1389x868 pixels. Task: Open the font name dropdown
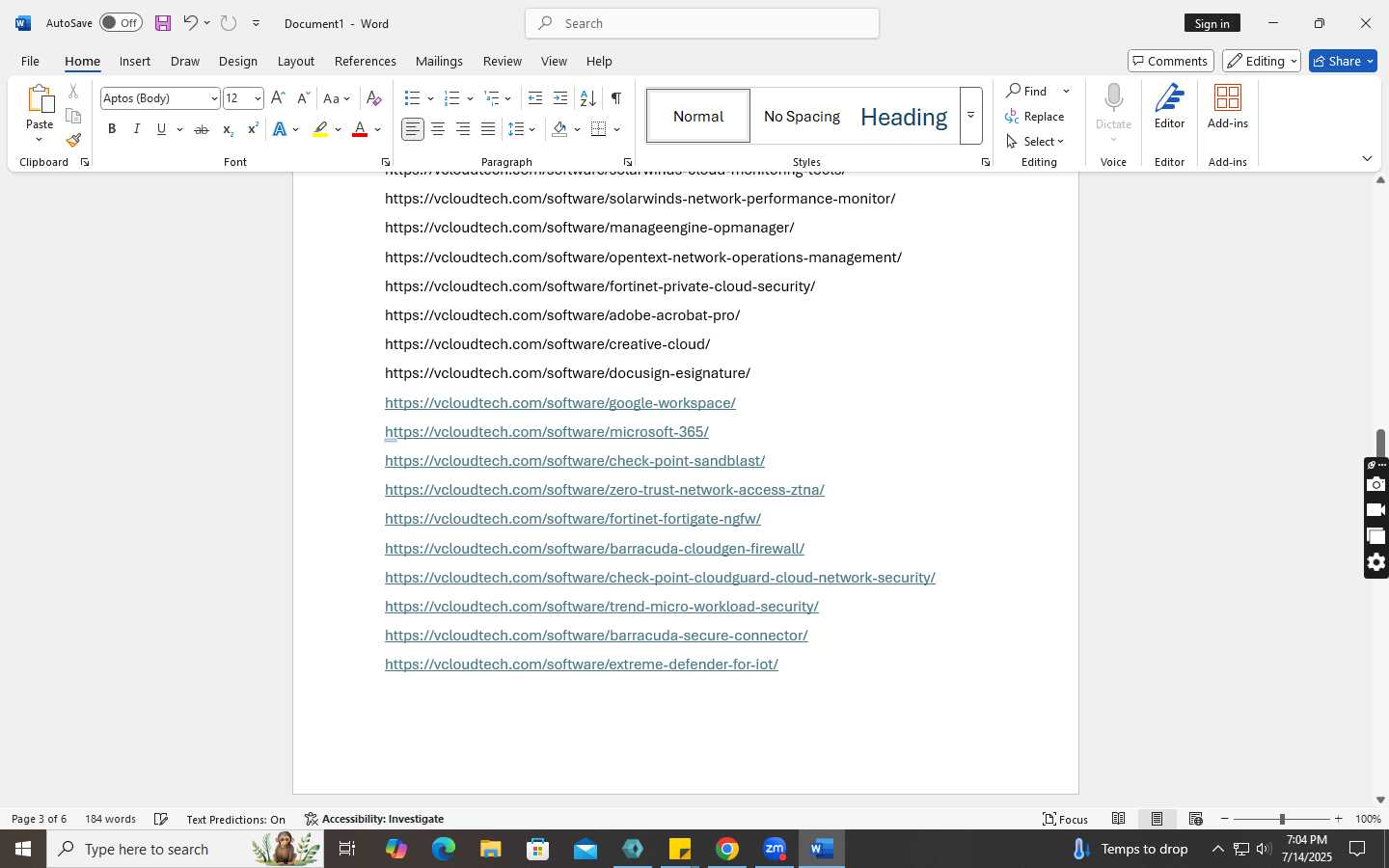click(x=213, y=98)
